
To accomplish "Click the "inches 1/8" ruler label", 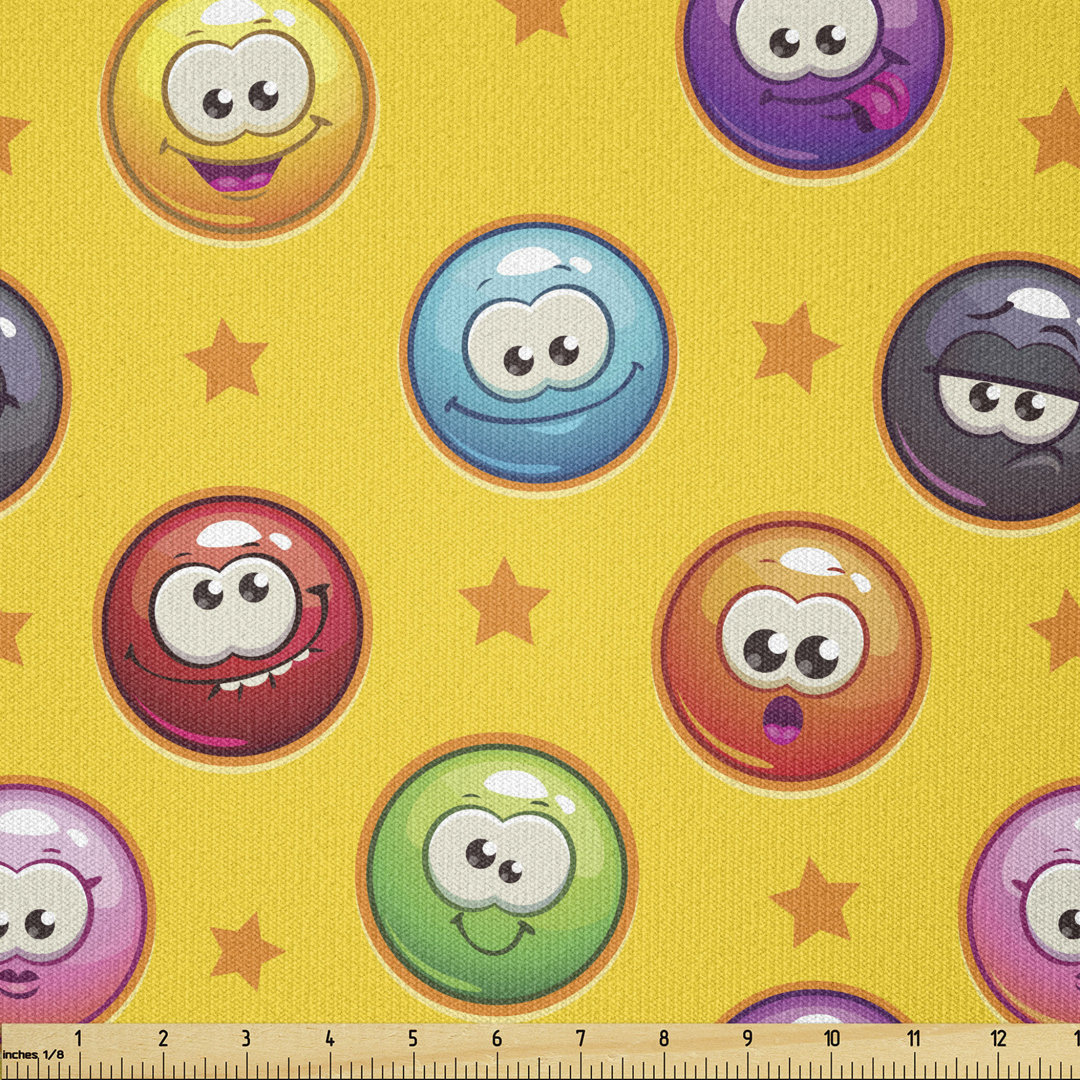I will coord(32,1053).
